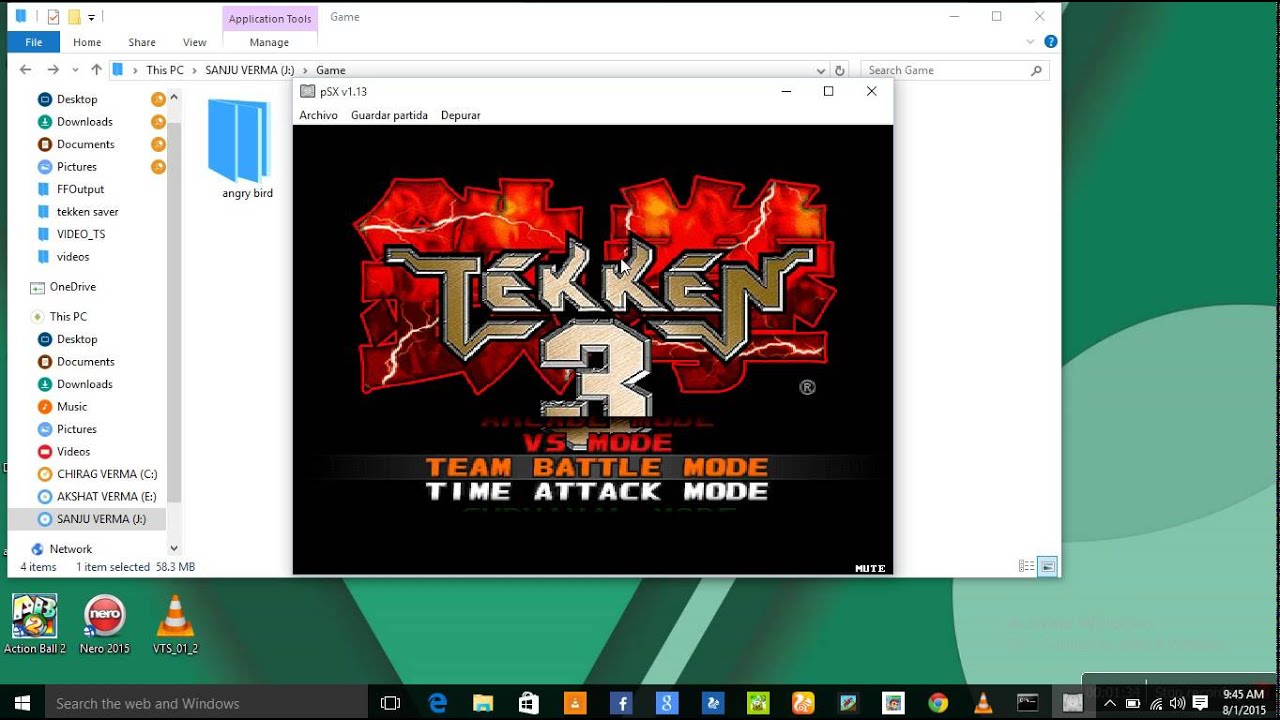This screenshot has width=1280, height=720.
Task: Click SANJU VERMA (J:) in the address bar
Action: tap(250, 70)
